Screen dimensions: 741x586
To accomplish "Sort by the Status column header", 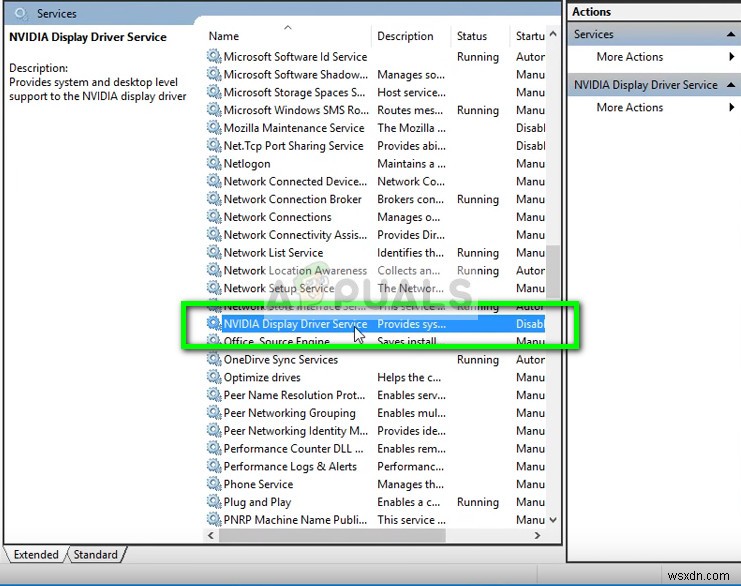I will (x=480, y=36).
